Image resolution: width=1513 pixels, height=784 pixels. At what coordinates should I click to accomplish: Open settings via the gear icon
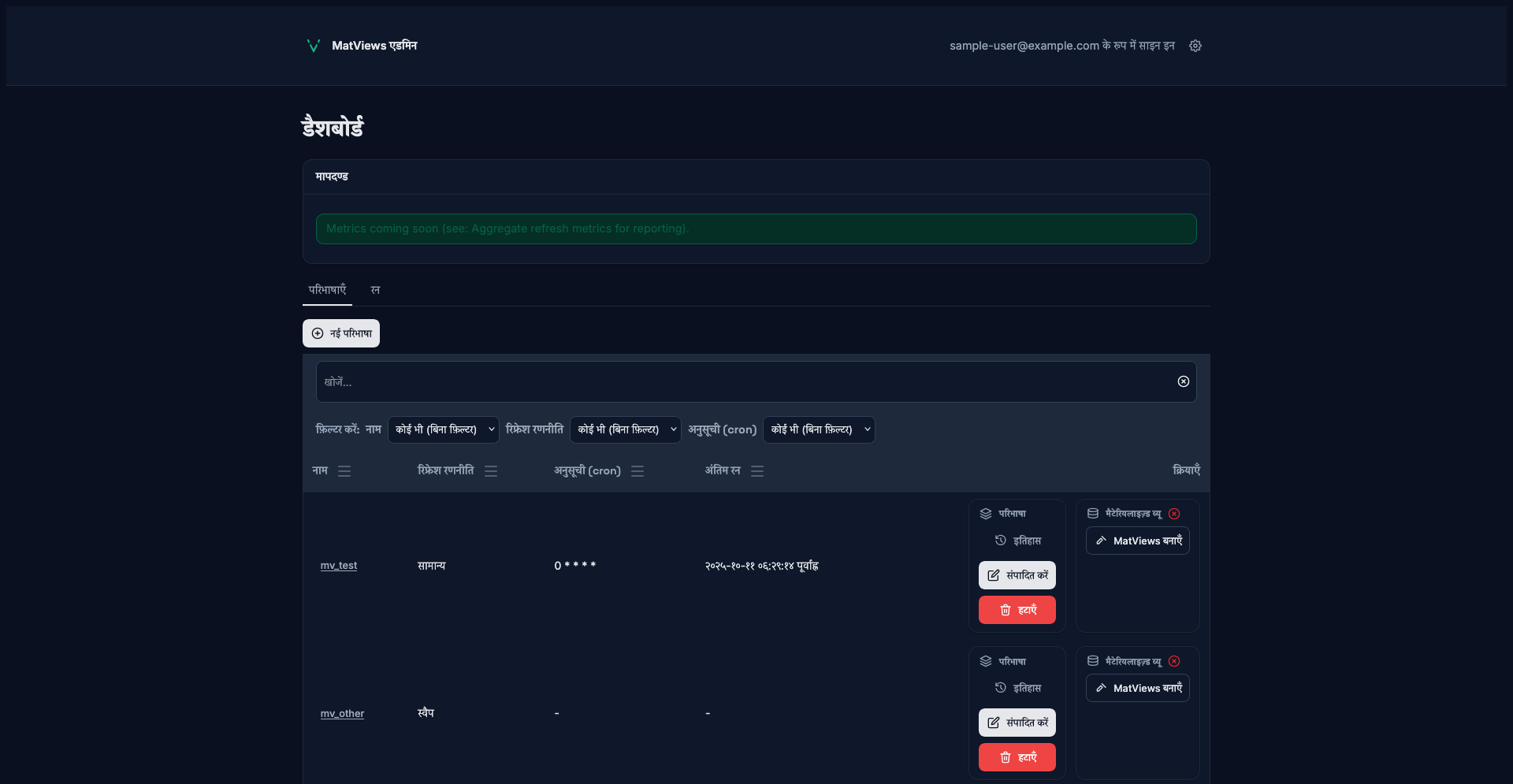click(x=1195, y=46)
